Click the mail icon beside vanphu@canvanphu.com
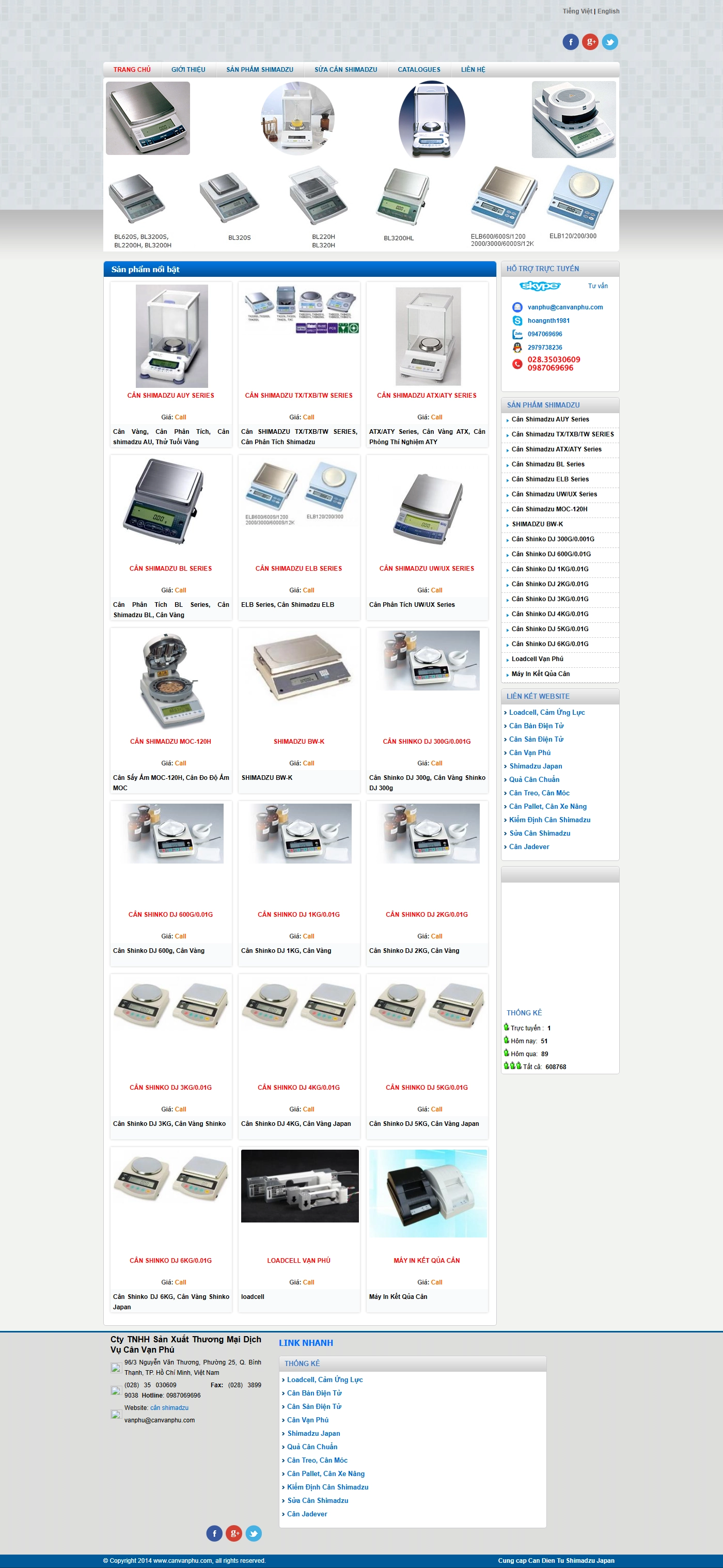This screenshot has height=1568, width=723. point(517,307)
